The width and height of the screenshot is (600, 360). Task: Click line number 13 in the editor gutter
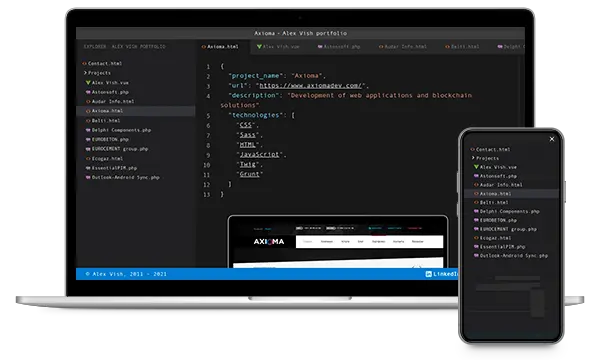pyautogui.click(x=207, y=195)
